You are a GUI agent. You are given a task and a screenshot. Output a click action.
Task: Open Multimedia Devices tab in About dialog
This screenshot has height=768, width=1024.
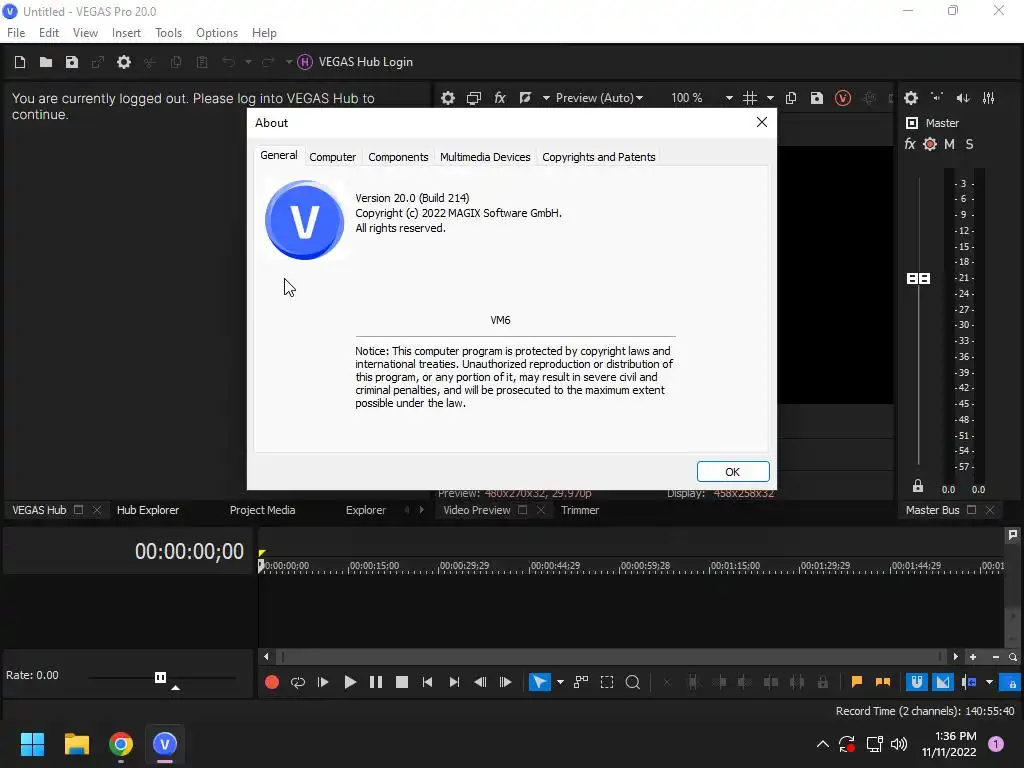[x=485, y=157]
